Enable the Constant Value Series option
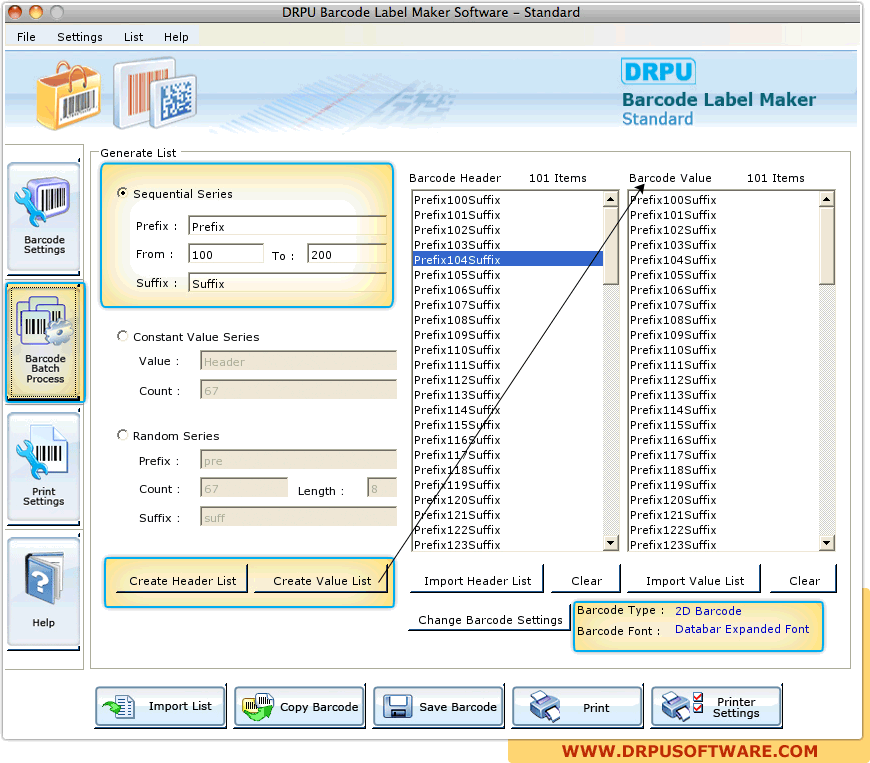 [x=122, y=336]
